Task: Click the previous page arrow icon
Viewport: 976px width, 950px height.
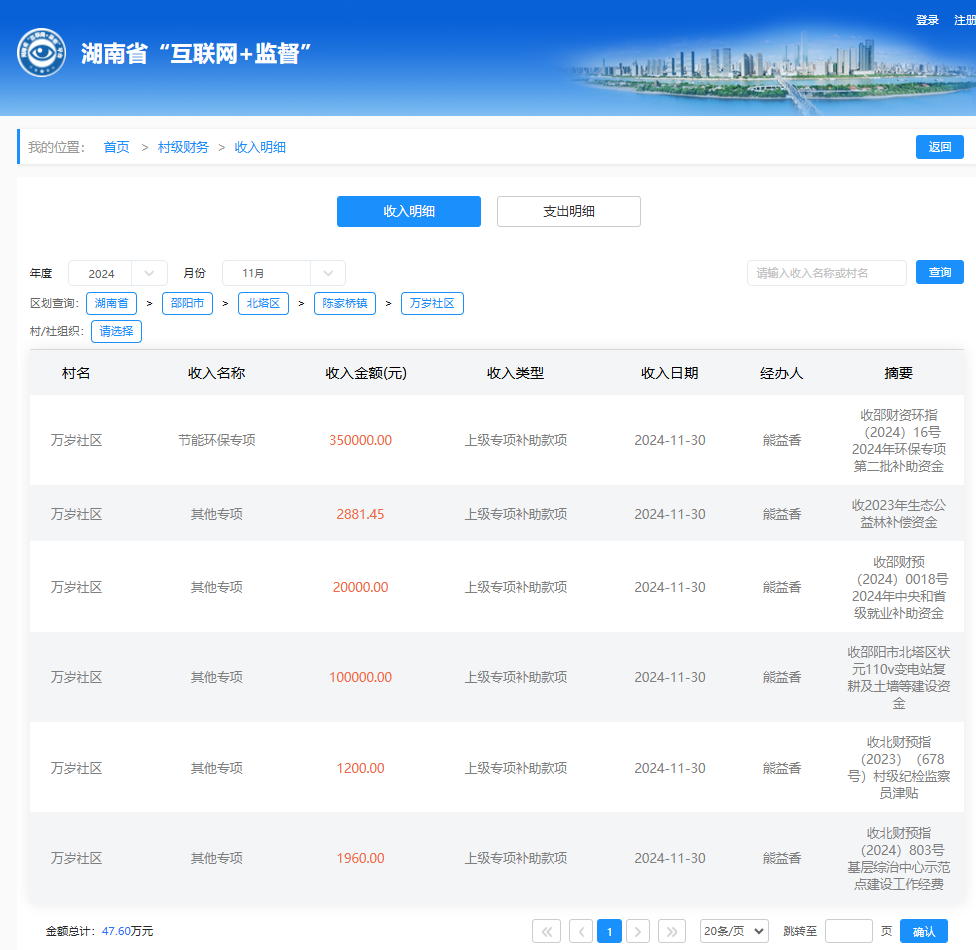Action: 581,931
